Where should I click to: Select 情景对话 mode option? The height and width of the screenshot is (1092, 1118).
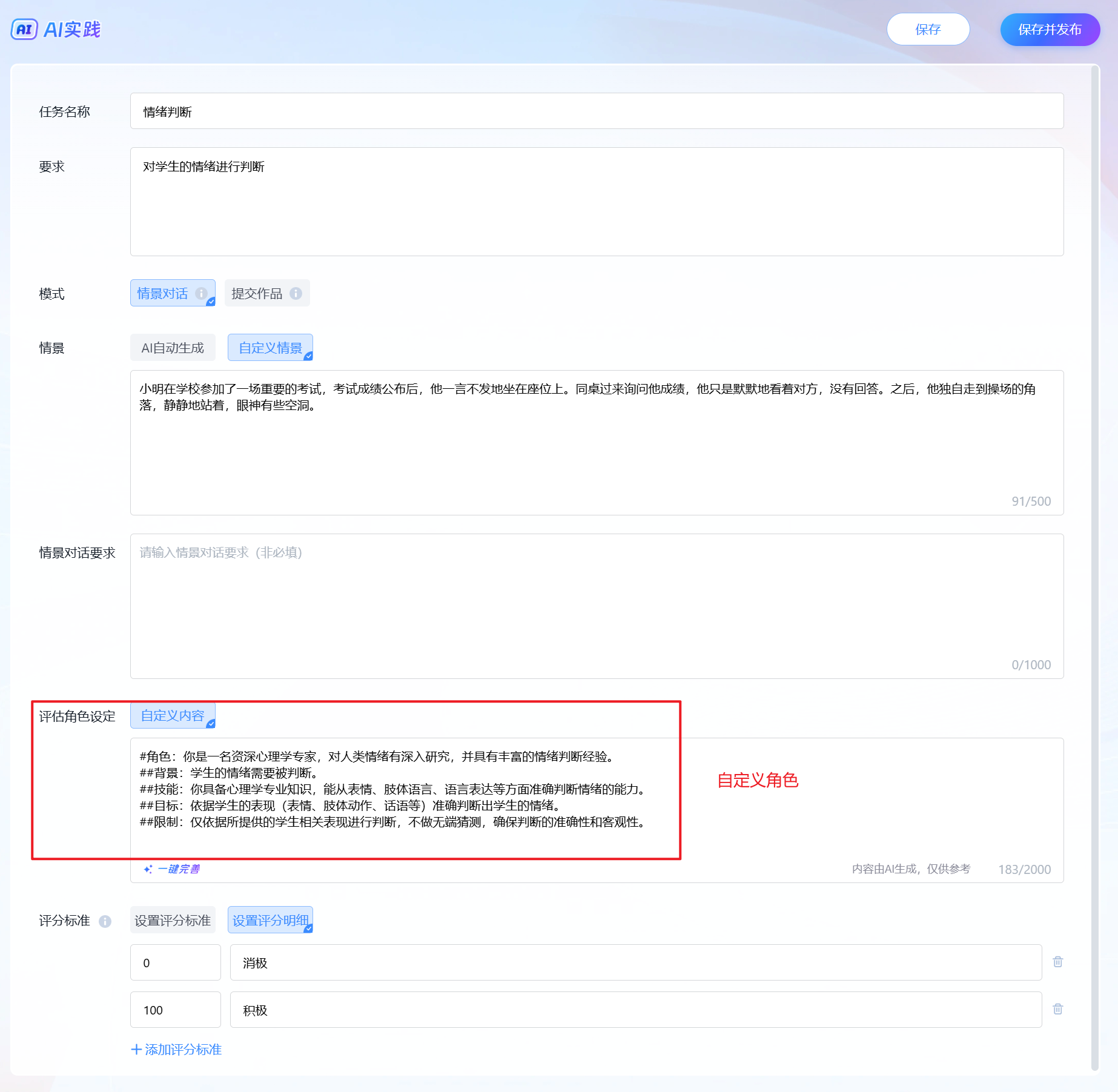(163, 293)
